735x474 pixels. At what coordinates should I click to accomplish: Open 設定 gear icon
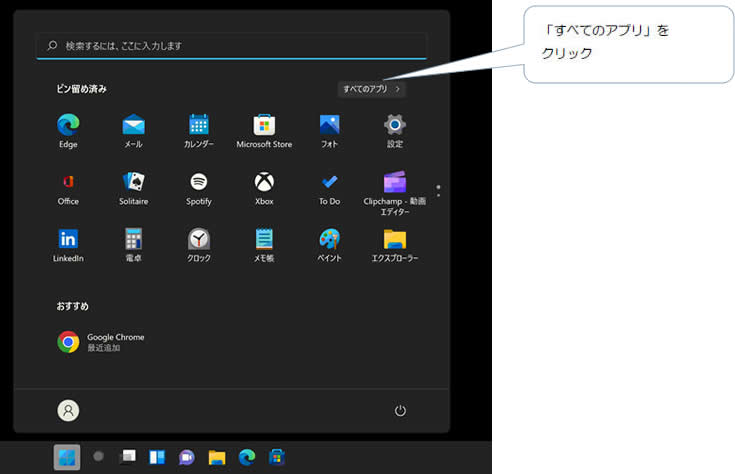click(395, 131)
